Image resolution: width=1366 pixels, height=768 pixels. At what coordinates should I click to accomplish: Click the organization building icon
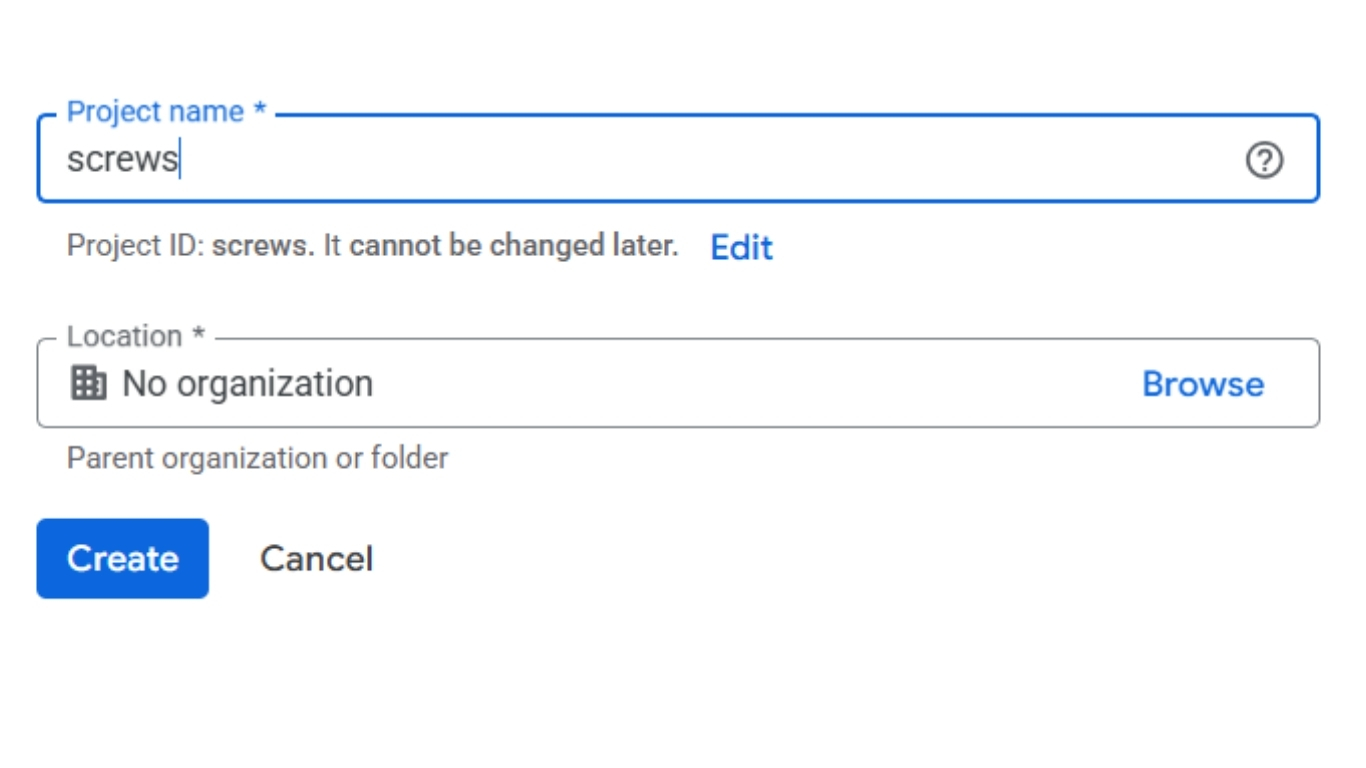(x=88, y=383)
